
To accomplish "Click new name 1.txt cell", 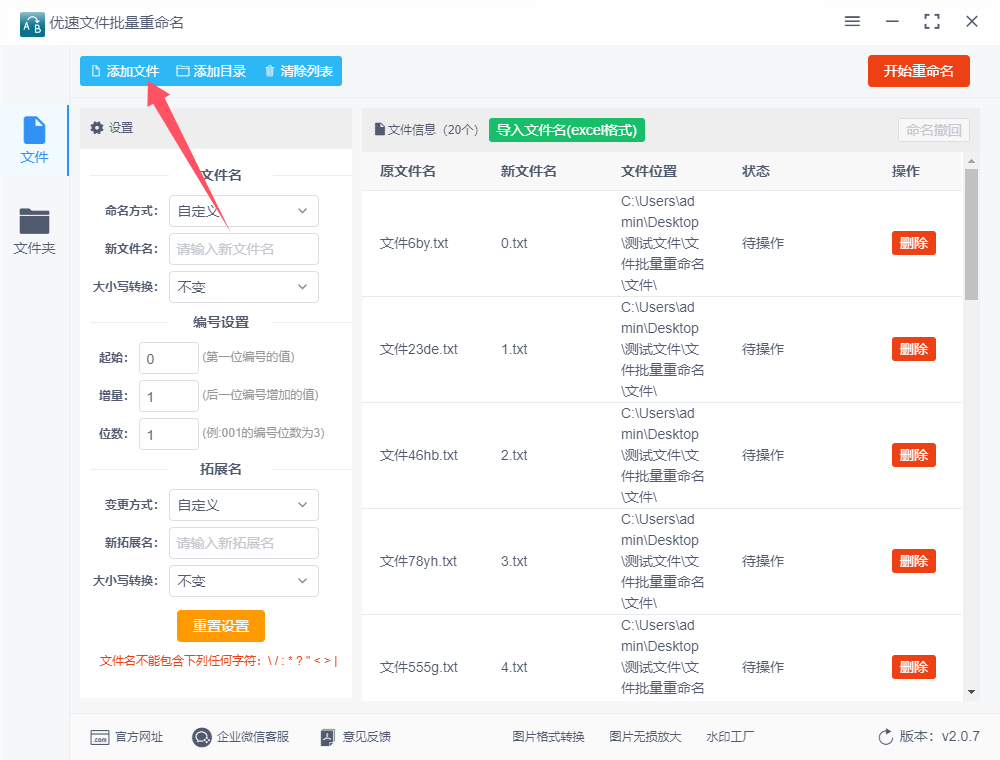I will (x=514, y=349).
